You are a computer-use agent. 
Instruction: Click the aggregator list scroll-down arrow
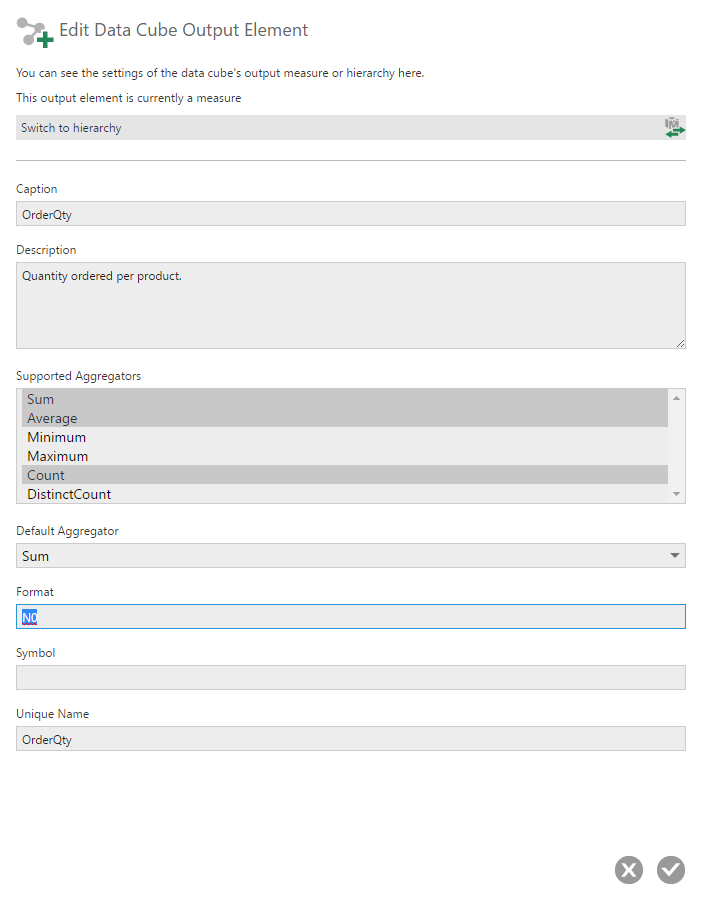pyautogui.click(x=676, y=494)
